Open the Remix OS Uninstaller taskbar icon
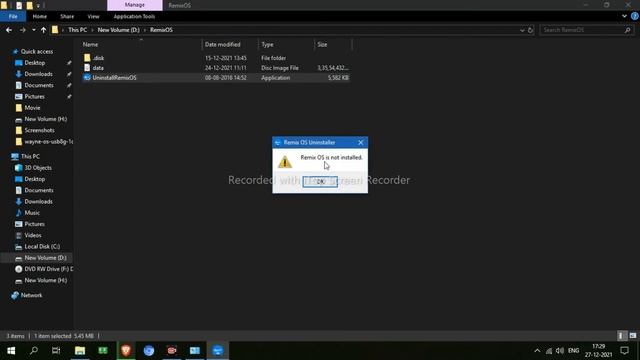The image size is (640, 360). point(218,351)
